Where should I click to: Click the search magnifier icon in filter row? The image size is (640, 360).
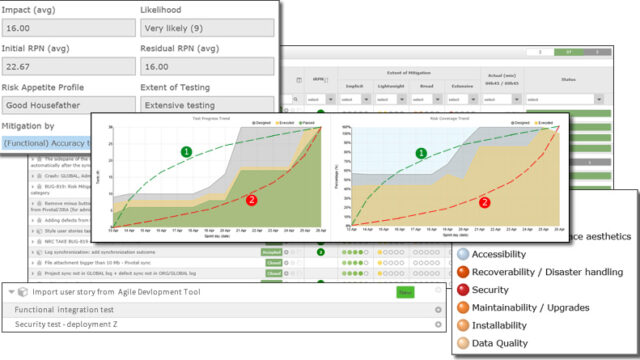pyautogui.click(x=296, y=99)
